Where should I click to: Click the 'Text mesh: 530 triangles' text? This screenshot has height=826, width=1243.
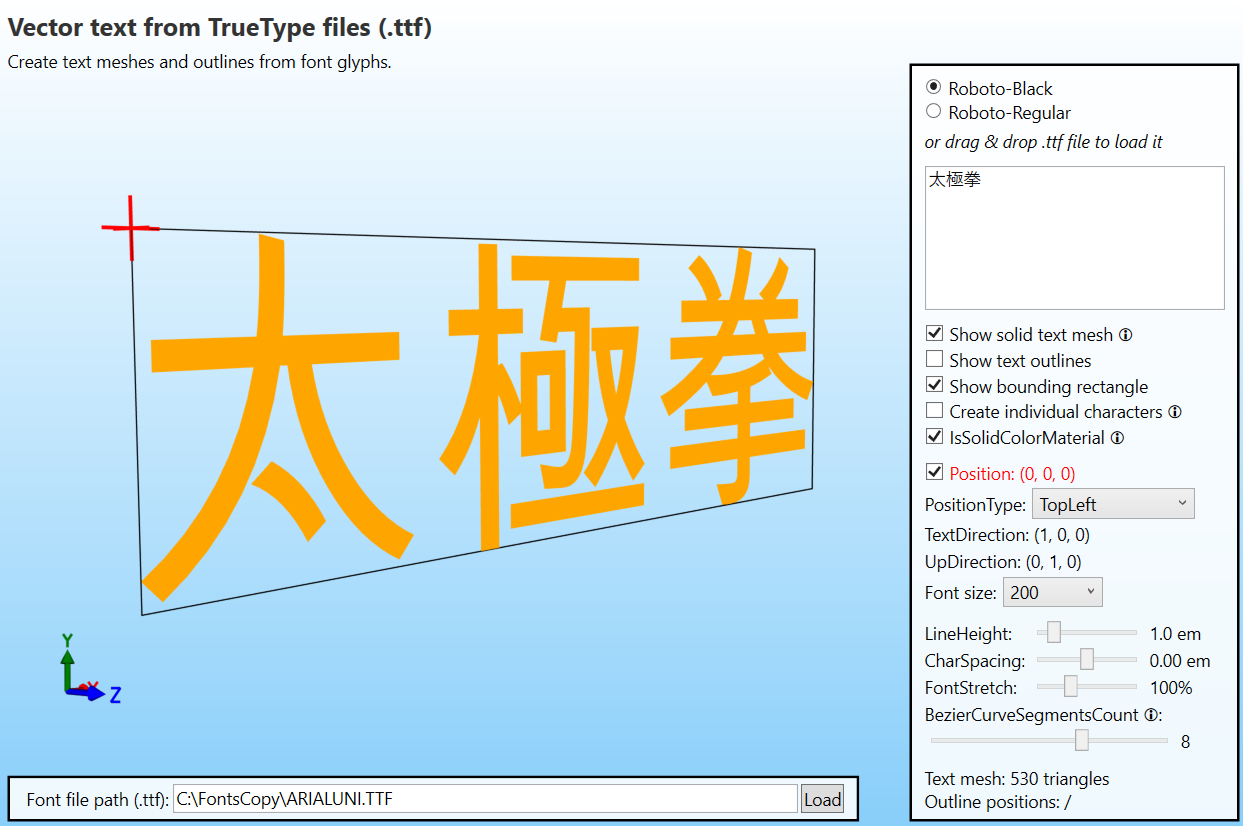tap(1017, 779)
